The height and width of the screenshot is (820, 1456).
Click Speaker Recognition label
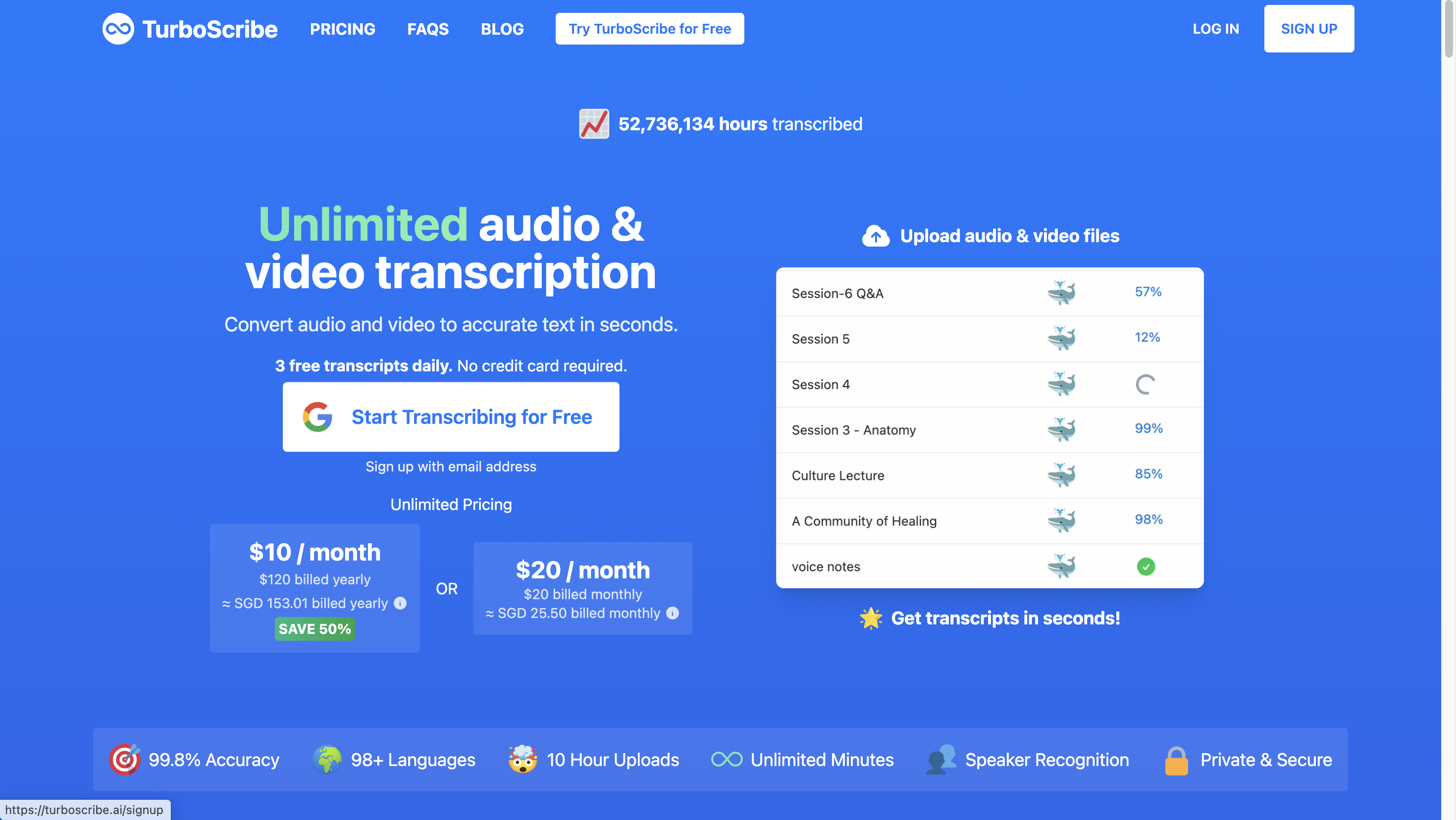coord(1047,760)
